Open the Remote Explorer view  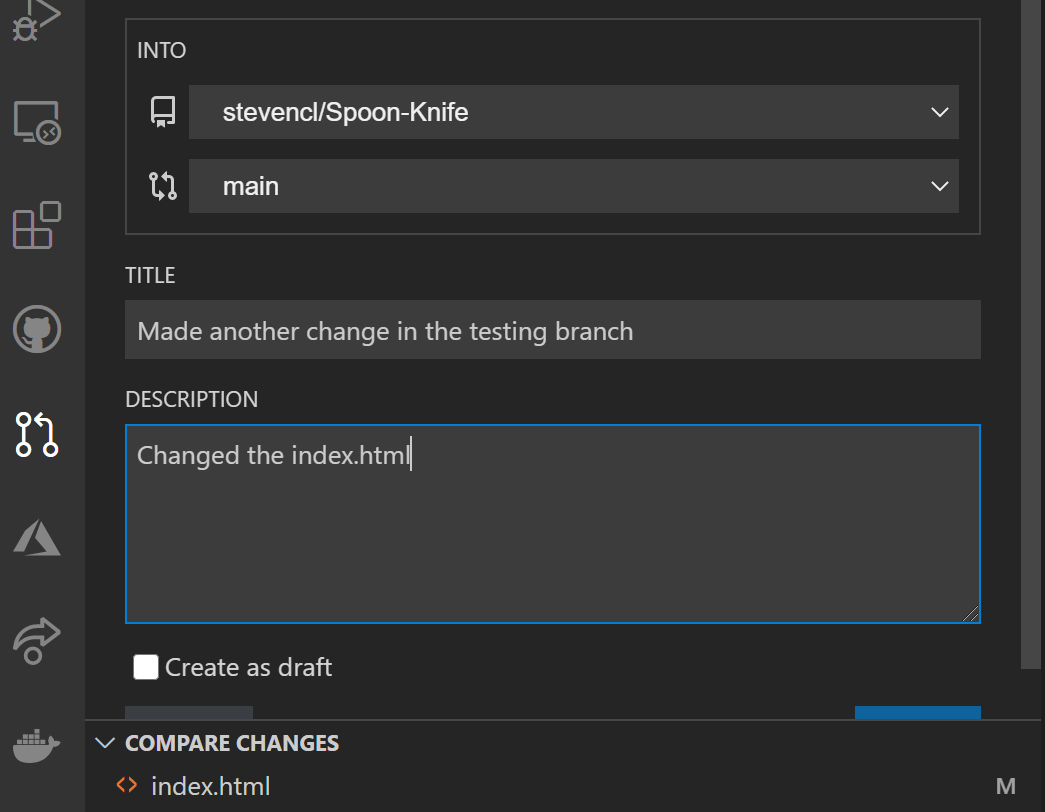tap(37, 123)
